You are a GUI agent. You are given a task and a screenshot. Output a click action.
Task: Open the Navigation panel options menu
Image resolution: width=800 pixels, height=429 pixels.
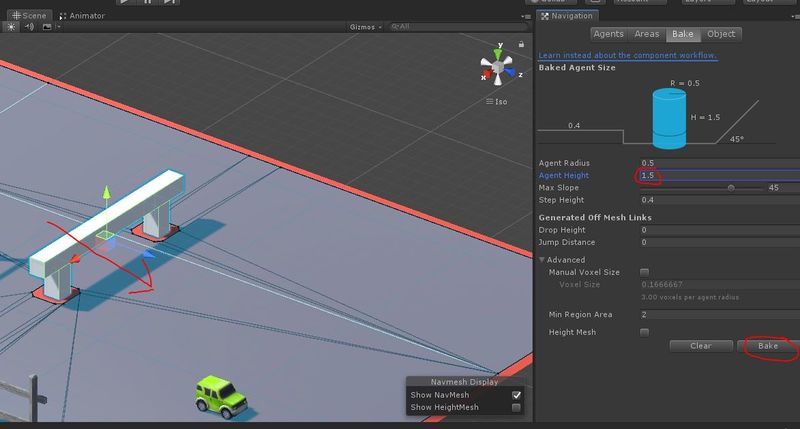(795, 16)
